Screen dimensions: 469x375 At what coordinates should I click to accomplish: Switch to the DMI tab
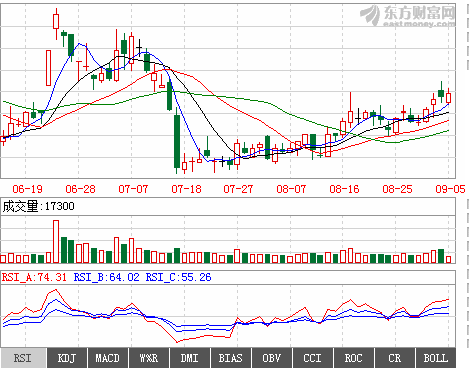(190, 358)
